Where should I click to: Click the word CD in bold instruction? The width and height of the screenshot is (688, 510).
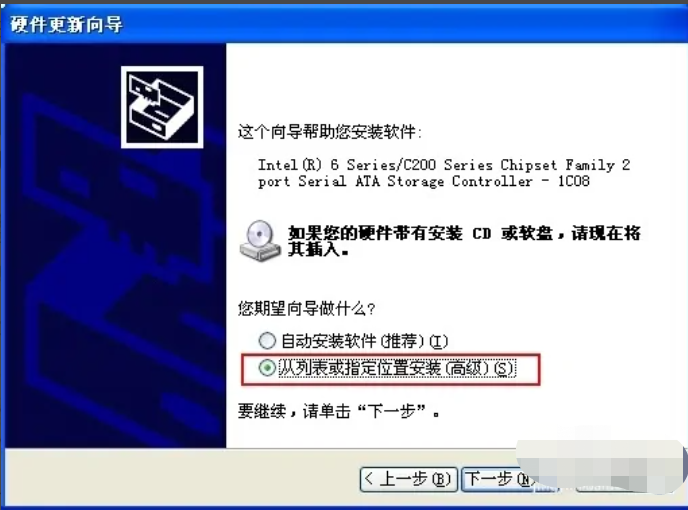[x=481, y=233]
